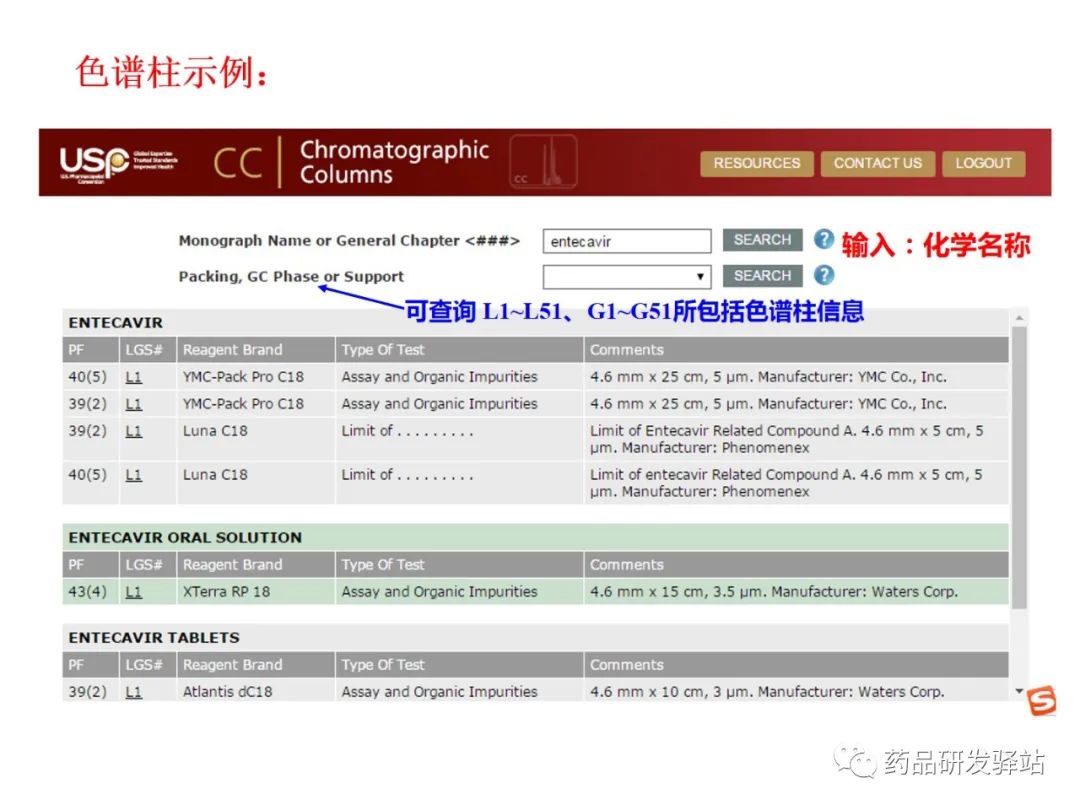The width and height of the screenshot is (1080, 810).
Task: Click the scrollbar down arrow
Action: [x=1019, y=691]
